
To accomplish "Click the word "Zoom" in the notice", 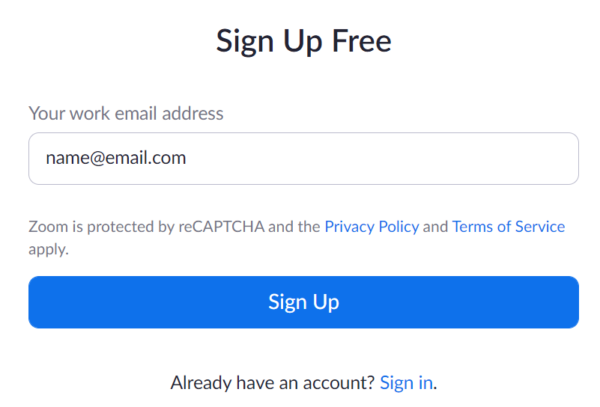I will (46, 227).
